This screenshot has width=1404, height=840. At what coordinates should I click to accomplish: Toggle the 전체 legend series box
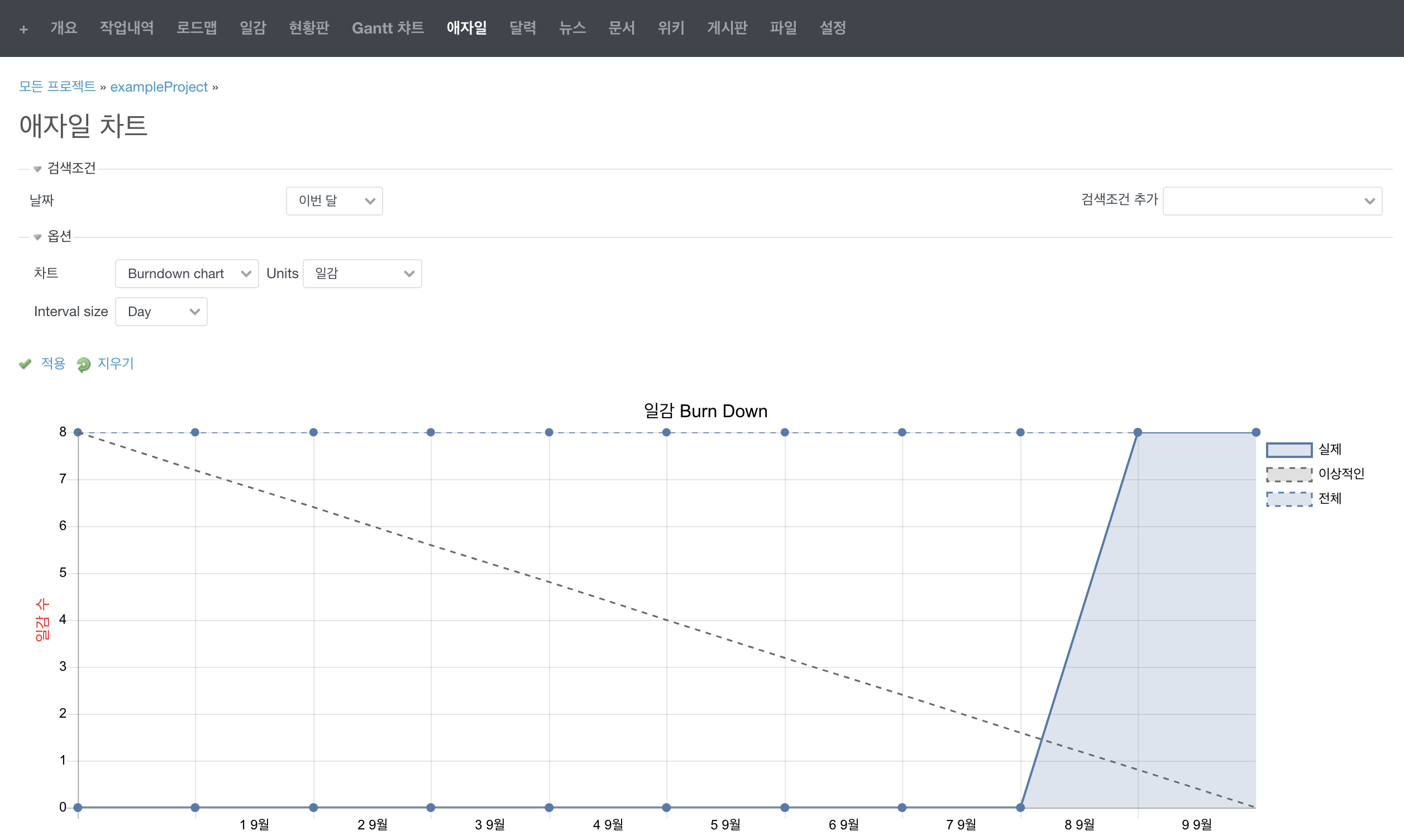pos(1288,499)
